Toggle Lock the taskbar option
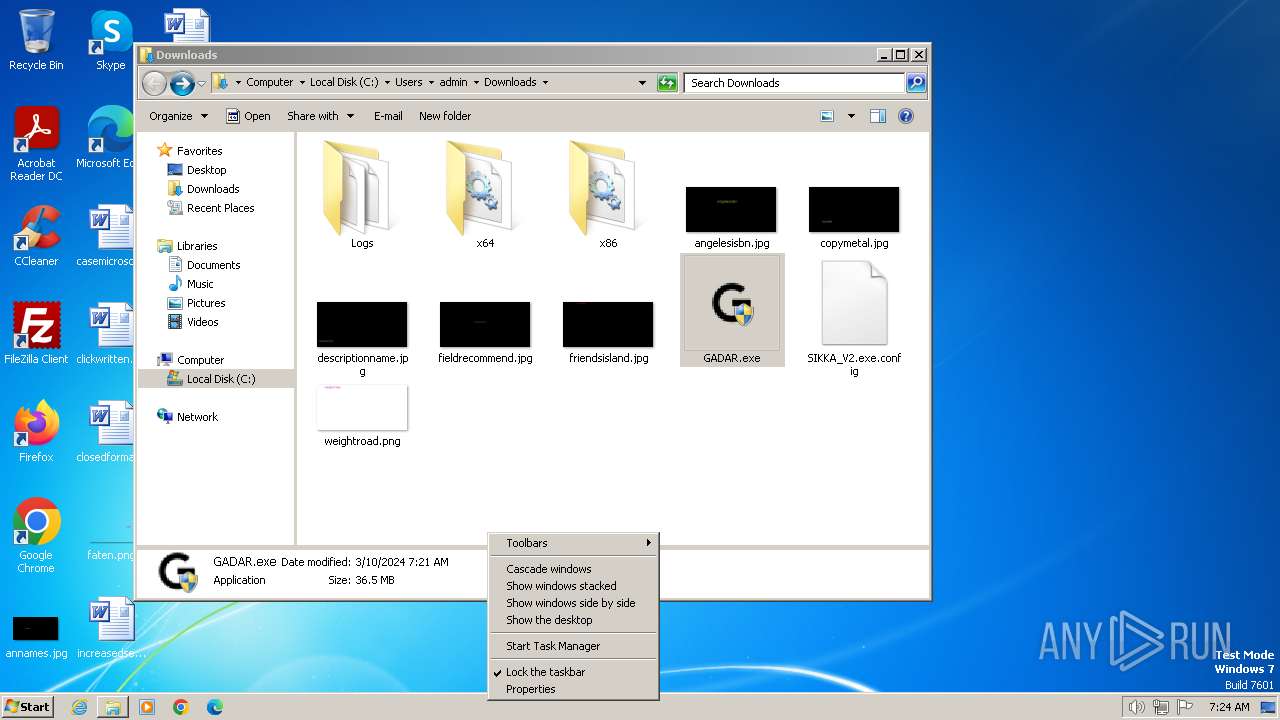Screen dimensions: 1280x720 pos(573,672)
